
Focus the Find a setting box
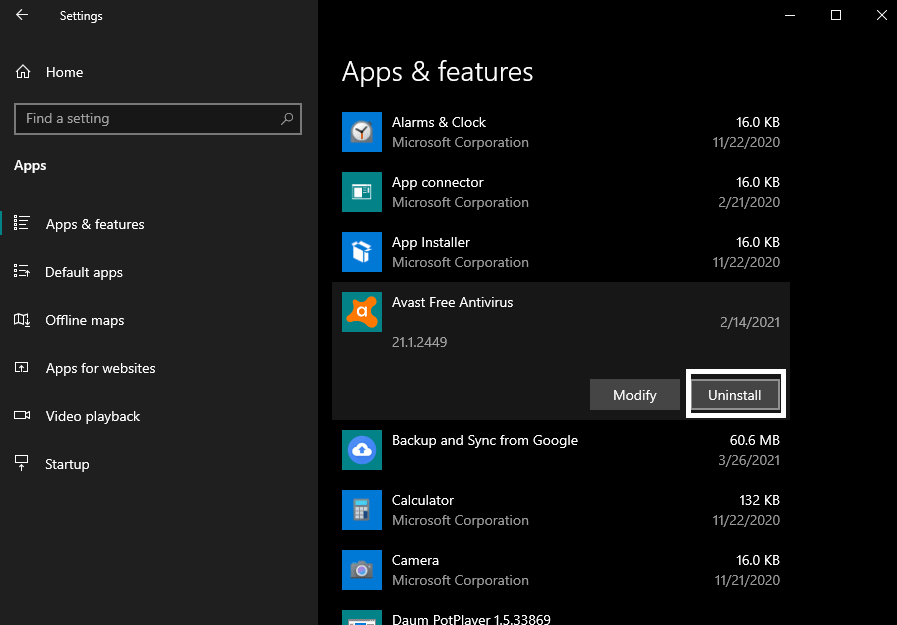[158, 118]
